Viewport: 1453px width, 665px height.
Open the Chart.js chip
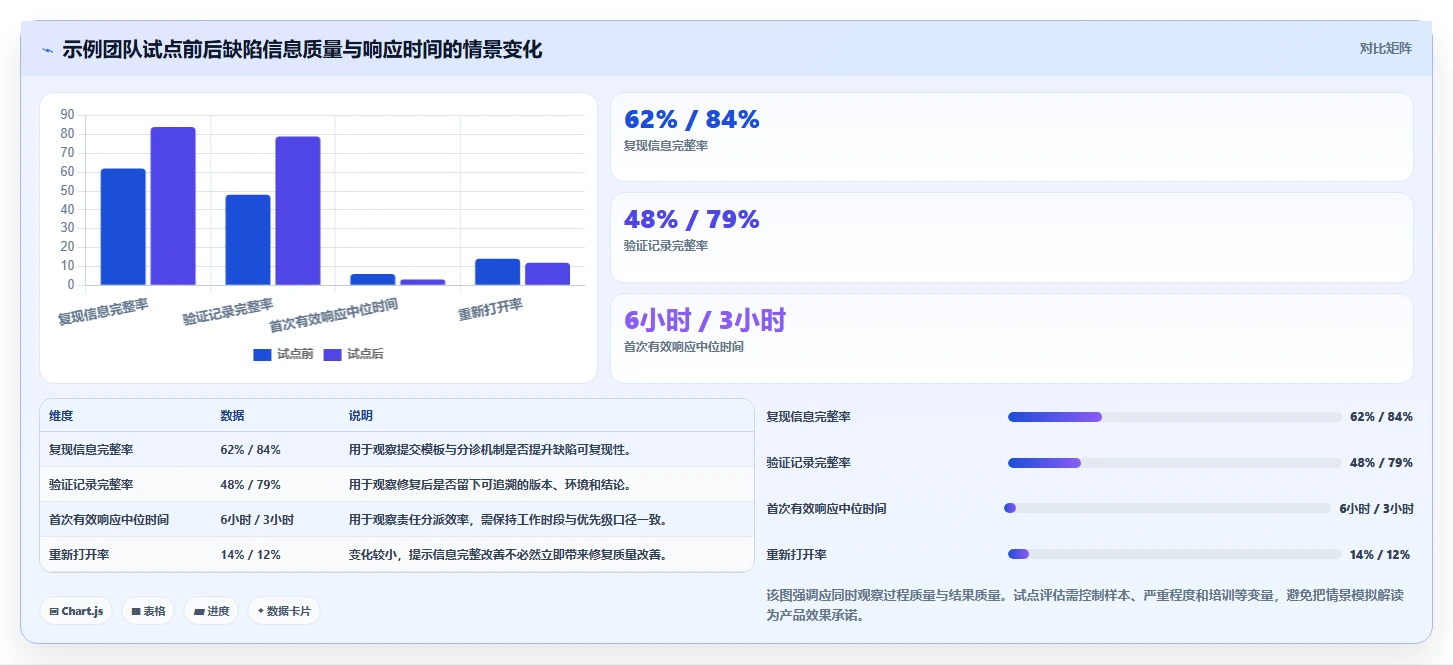[76, 611]
